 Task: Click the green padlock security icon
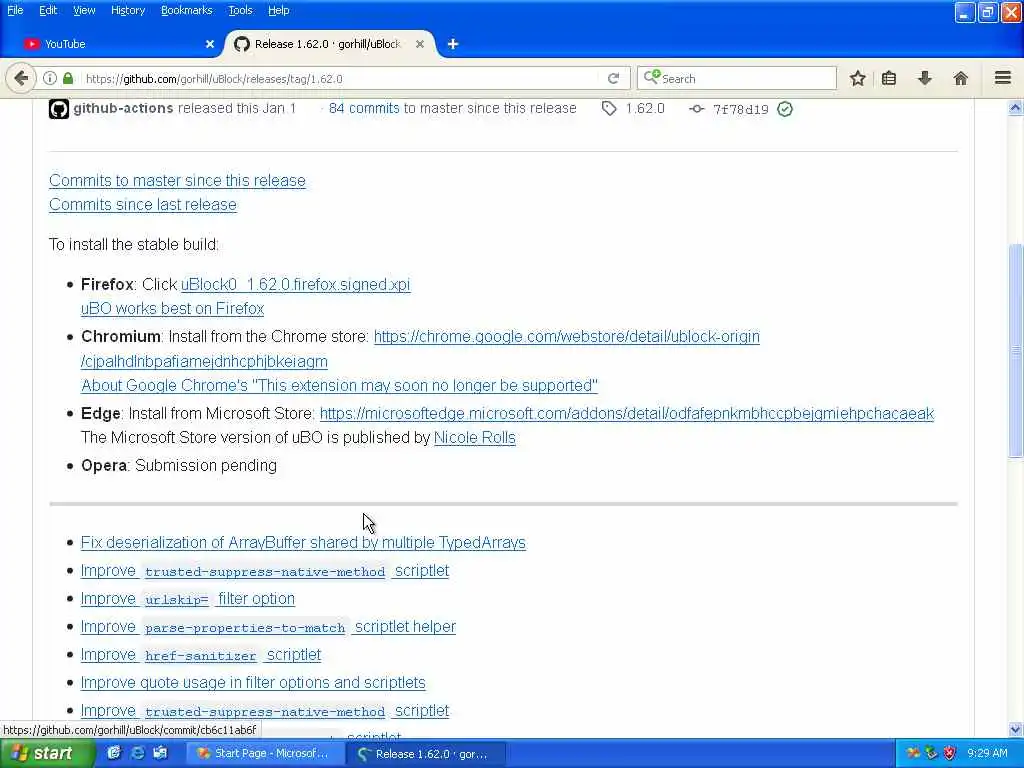pos(68,78)
